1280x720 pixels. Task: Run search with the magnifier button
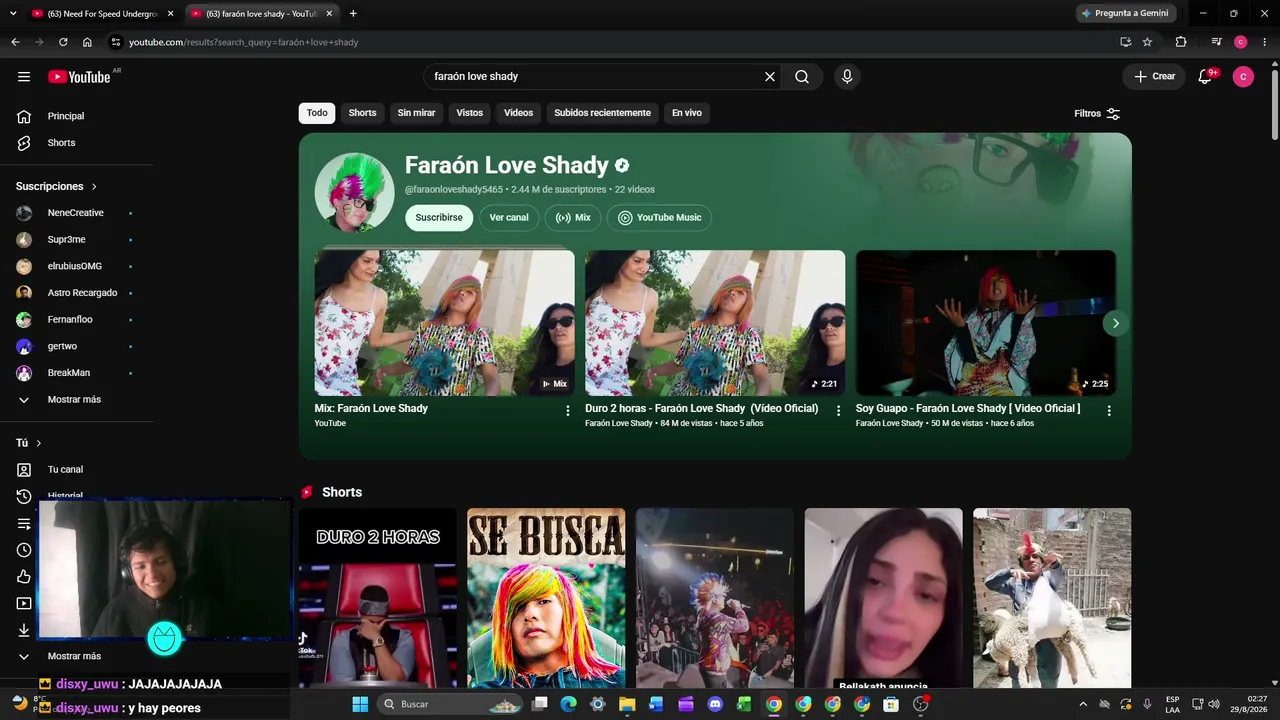[x=802, y=77]
